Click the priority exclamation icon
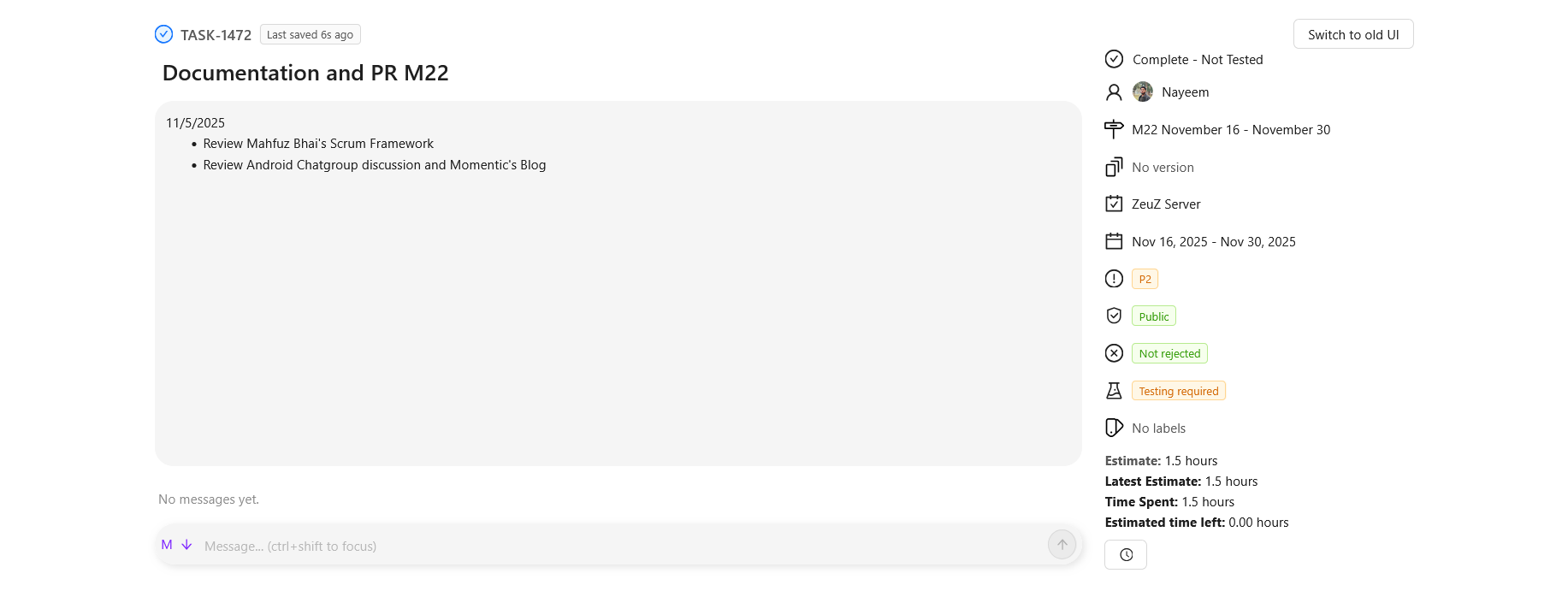1568x591 pixels. pos(1114,279)
